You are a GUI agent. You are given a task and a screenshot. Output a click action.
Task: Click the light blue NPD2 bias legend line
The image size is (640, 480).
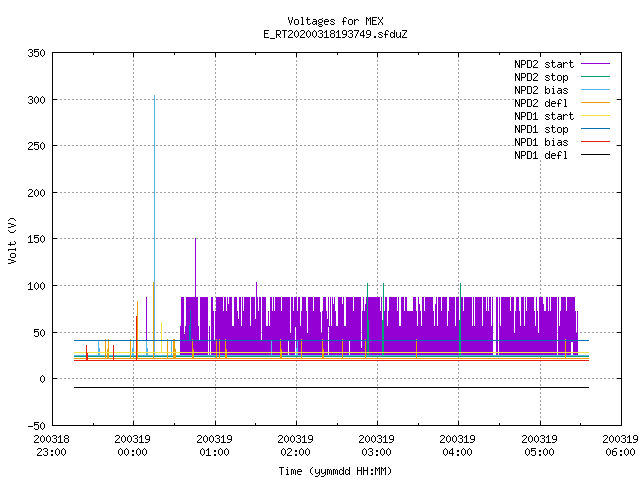pyautogui.click(x=595, y=89)
